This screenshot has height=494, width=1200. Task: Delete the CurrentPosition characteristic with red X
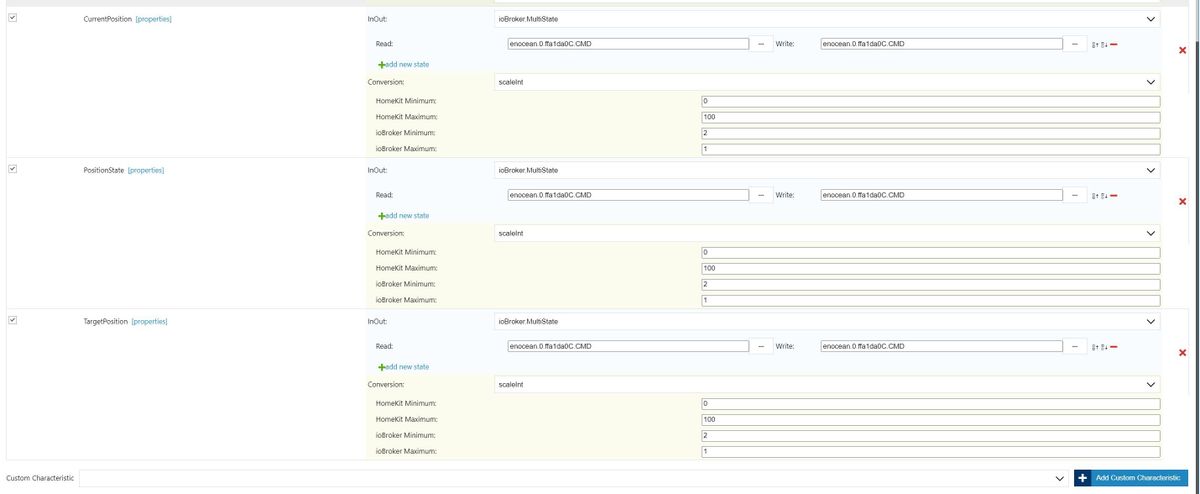(1183, 50)
